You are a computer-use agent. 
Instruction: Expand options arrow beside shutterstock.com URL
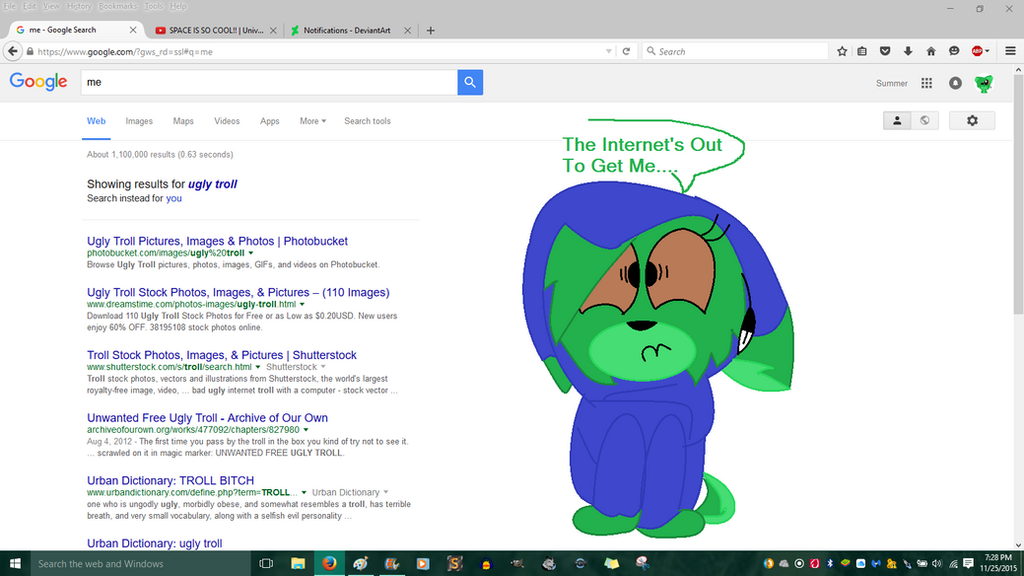click(x=258, y=367)
